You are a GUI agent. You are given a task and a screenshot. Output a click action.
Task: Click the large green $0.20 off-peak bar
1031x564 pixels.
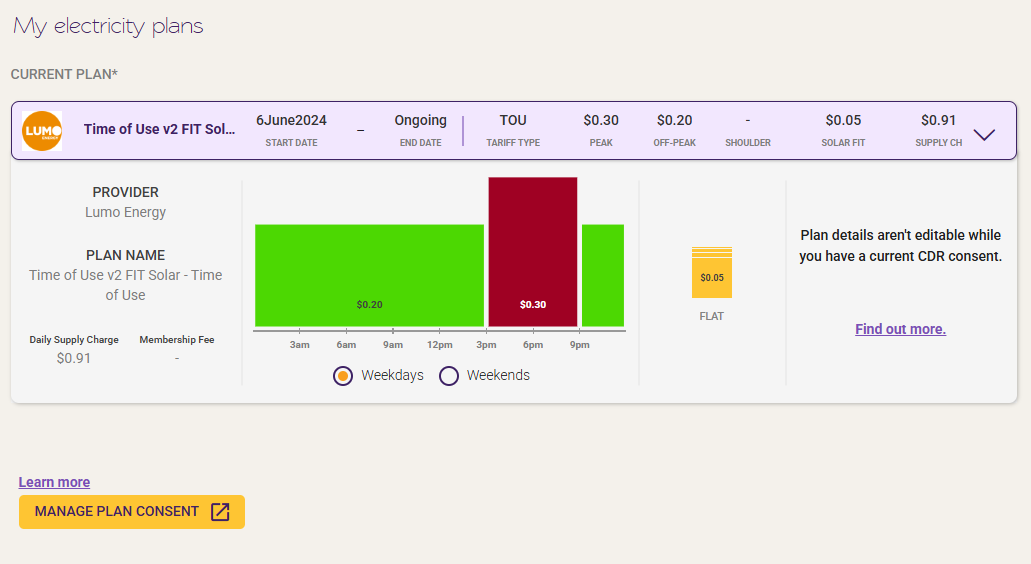coord(370,275)
